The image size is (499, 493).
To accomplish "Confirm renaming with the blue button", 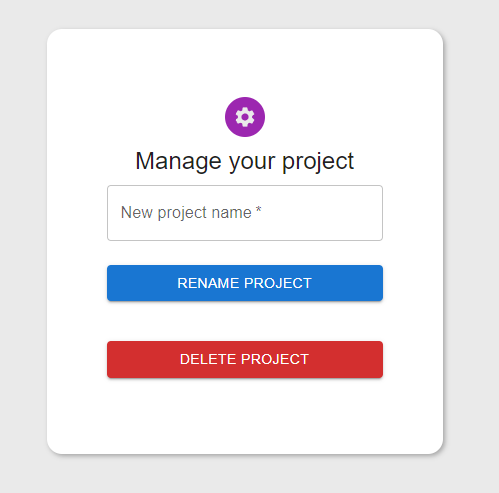I will (245, 283).
